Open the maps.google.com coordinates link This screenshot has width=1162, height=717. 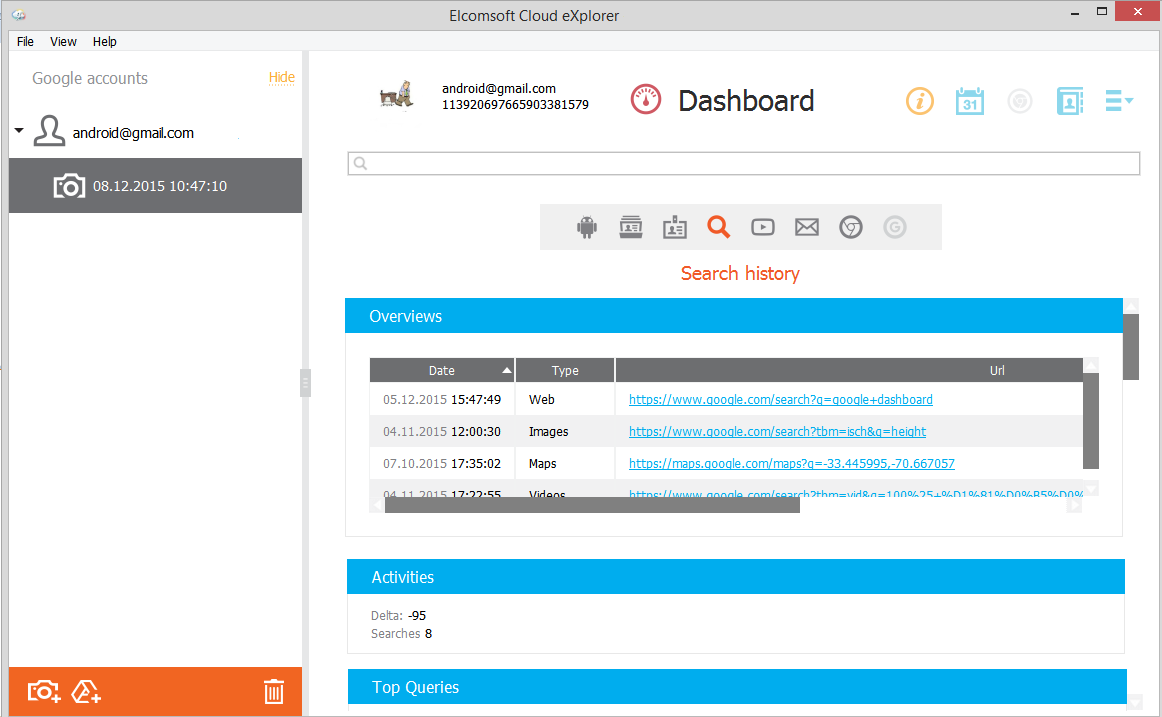pyautogui.click(x=791, y=463)
